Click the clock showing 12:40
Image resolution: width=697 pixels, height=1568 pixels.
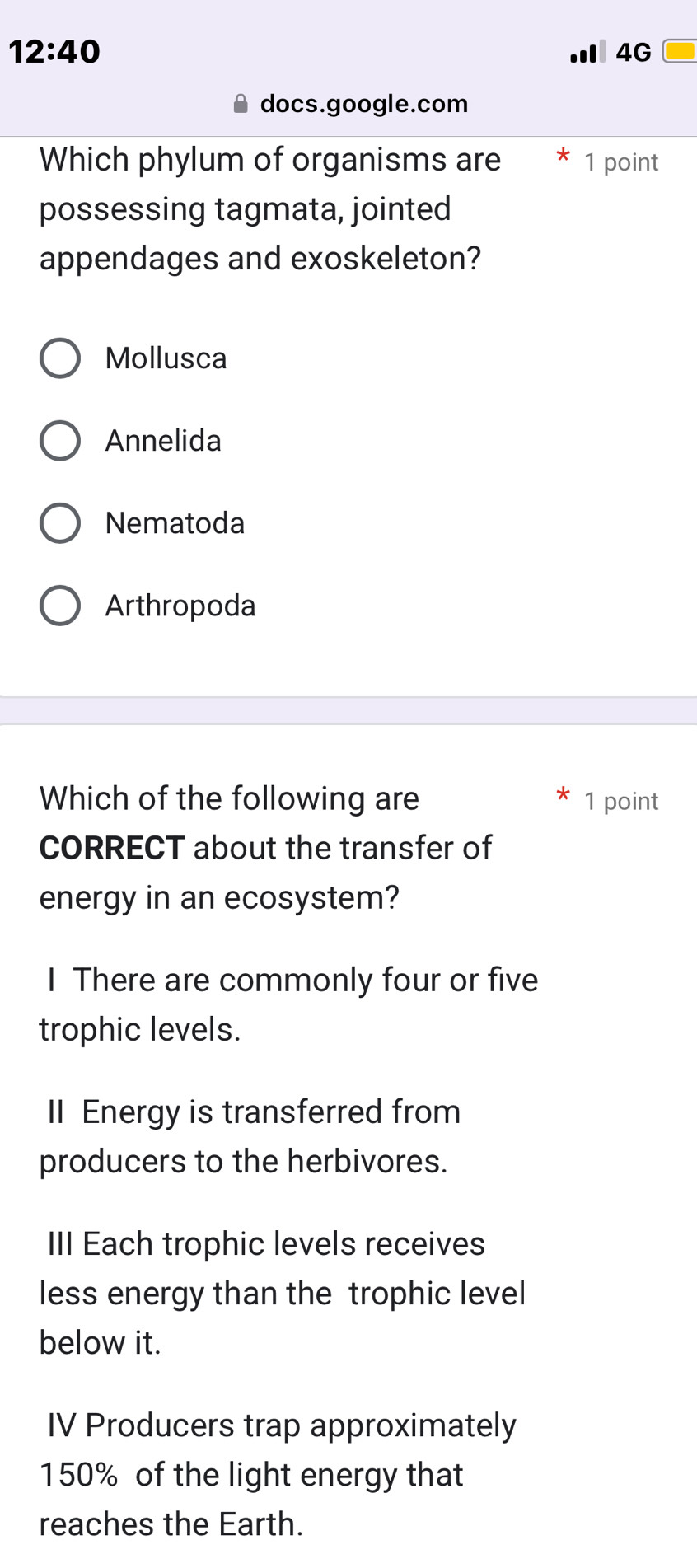coord(54,51)
